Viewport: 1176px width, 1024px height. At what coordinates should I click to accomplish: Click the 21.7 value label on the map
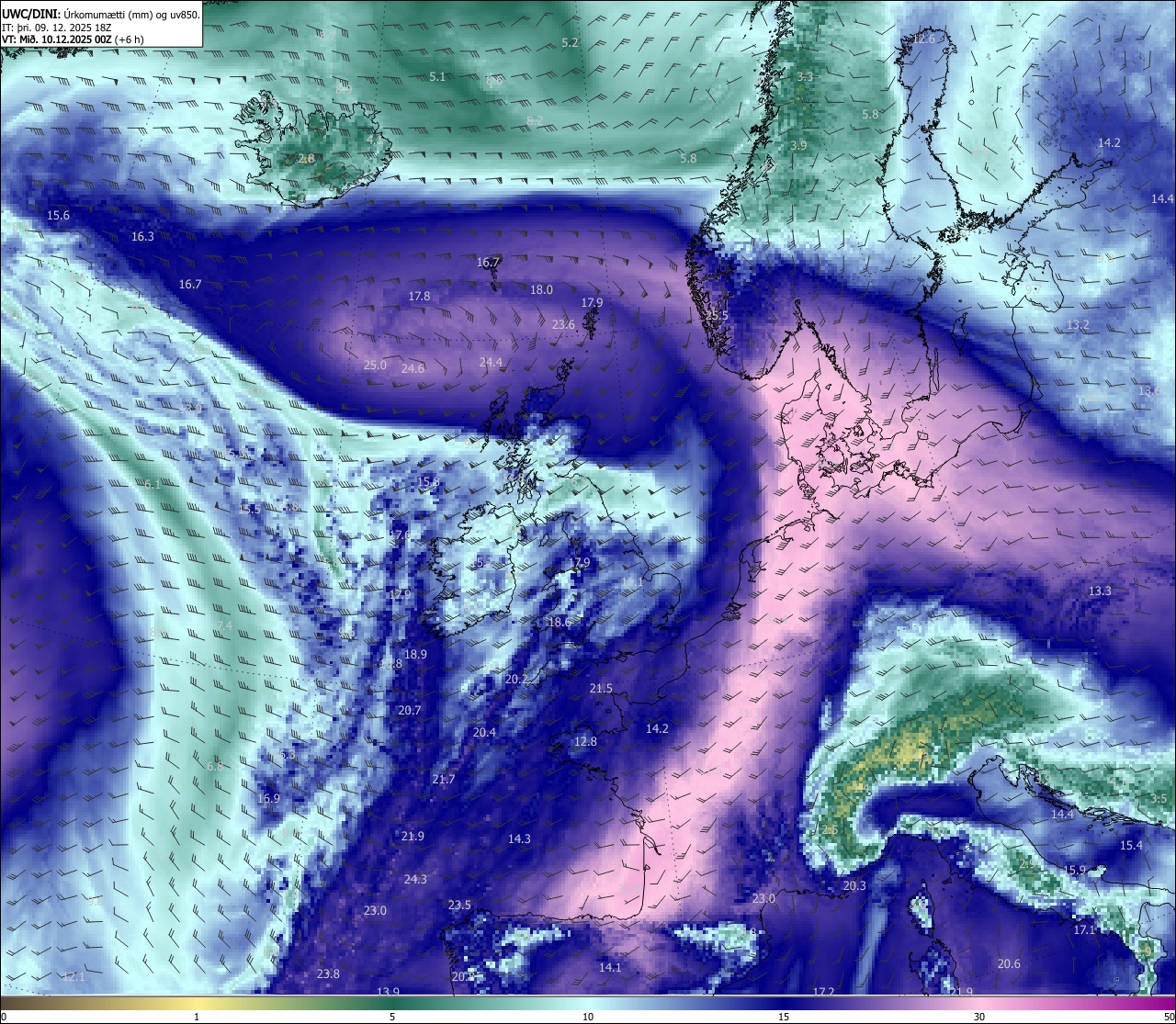pyautogui.click(x=443, y=780)
